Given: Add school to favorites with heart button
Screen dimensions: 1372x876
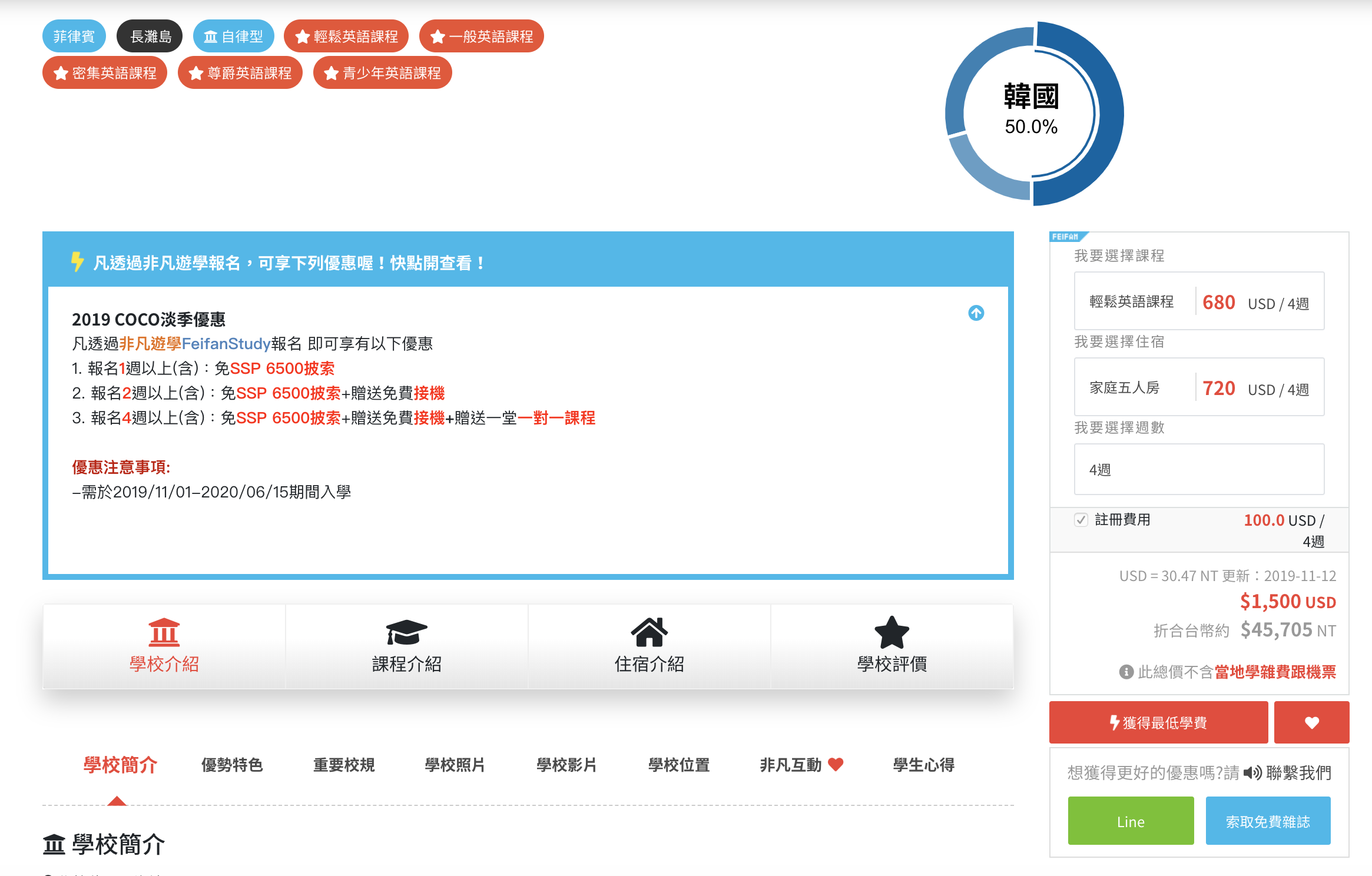Looking at the screenshot, I should pyautogui.click(x=1311, y=722).
